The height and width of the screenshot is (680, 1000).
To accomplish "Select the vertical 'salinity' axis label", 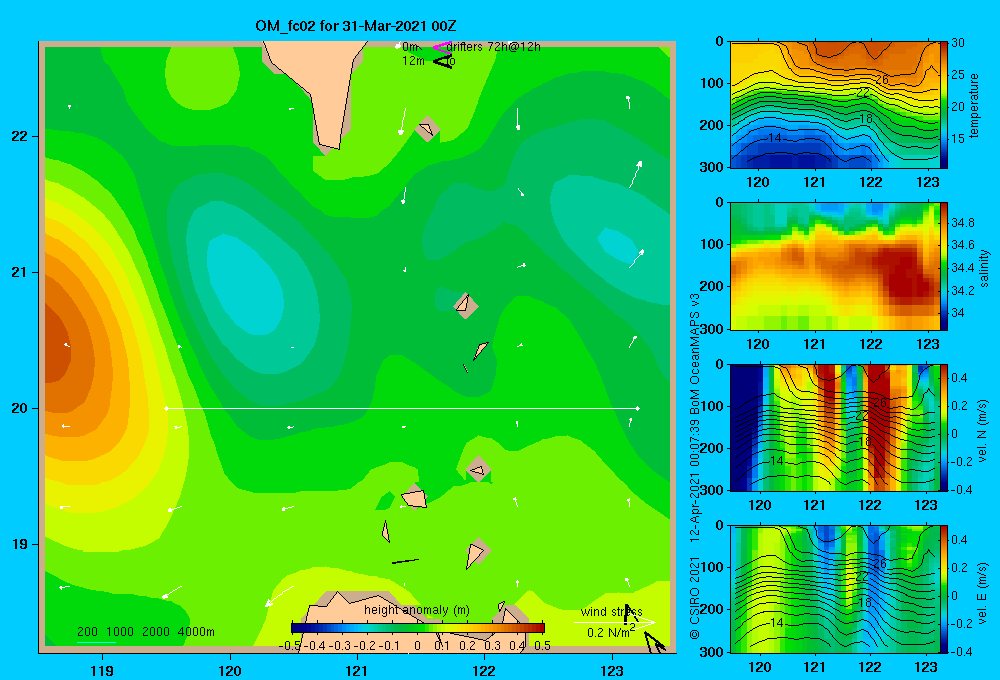I will (x=984, y=268).
